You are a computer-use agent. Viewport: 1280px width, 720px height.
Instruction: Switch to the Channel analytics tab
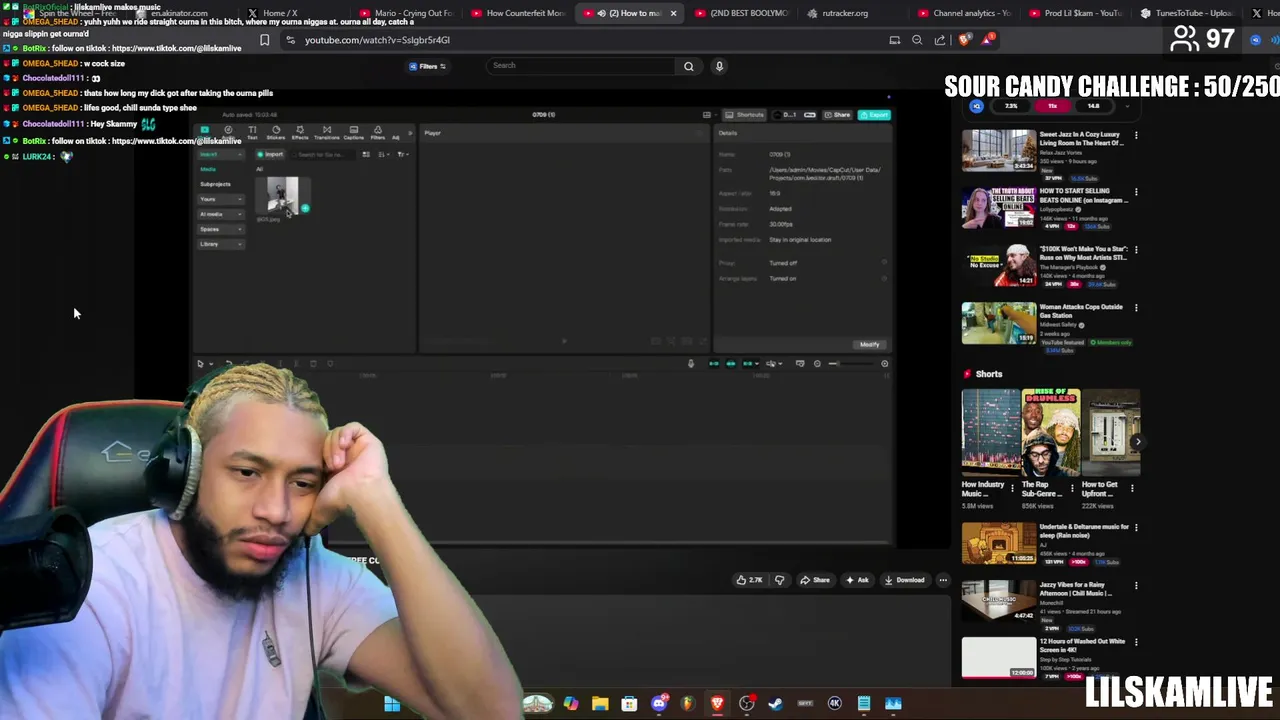[x=970, y=13]
